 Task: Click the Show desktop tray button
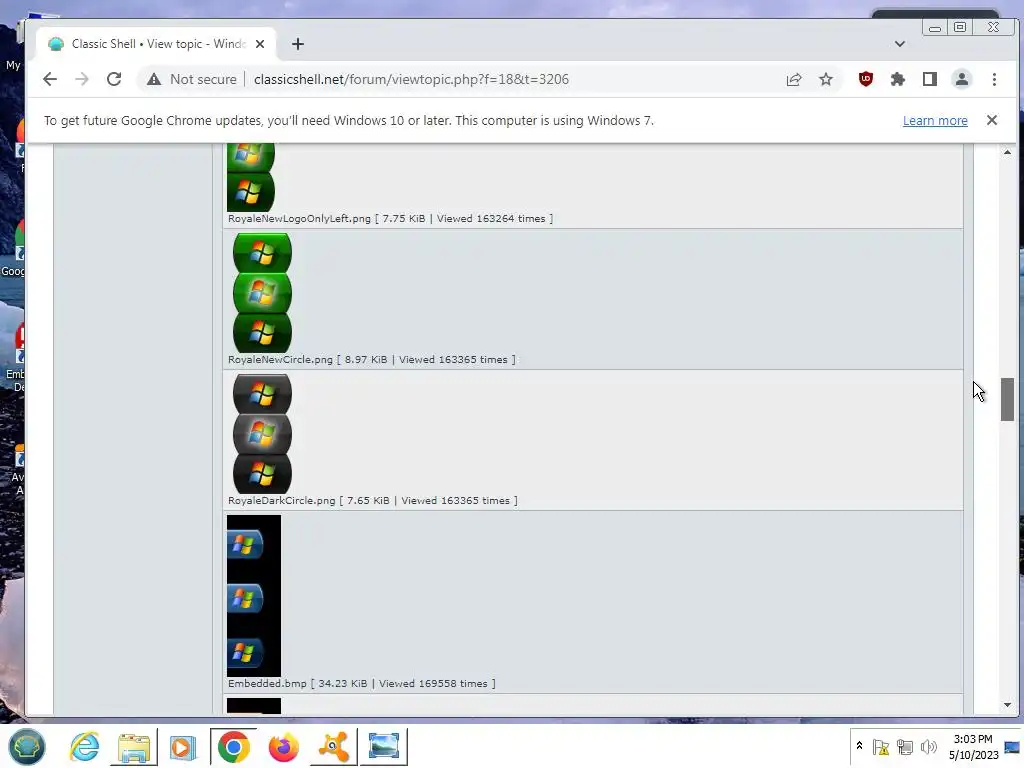click(x=1013, y=746)
